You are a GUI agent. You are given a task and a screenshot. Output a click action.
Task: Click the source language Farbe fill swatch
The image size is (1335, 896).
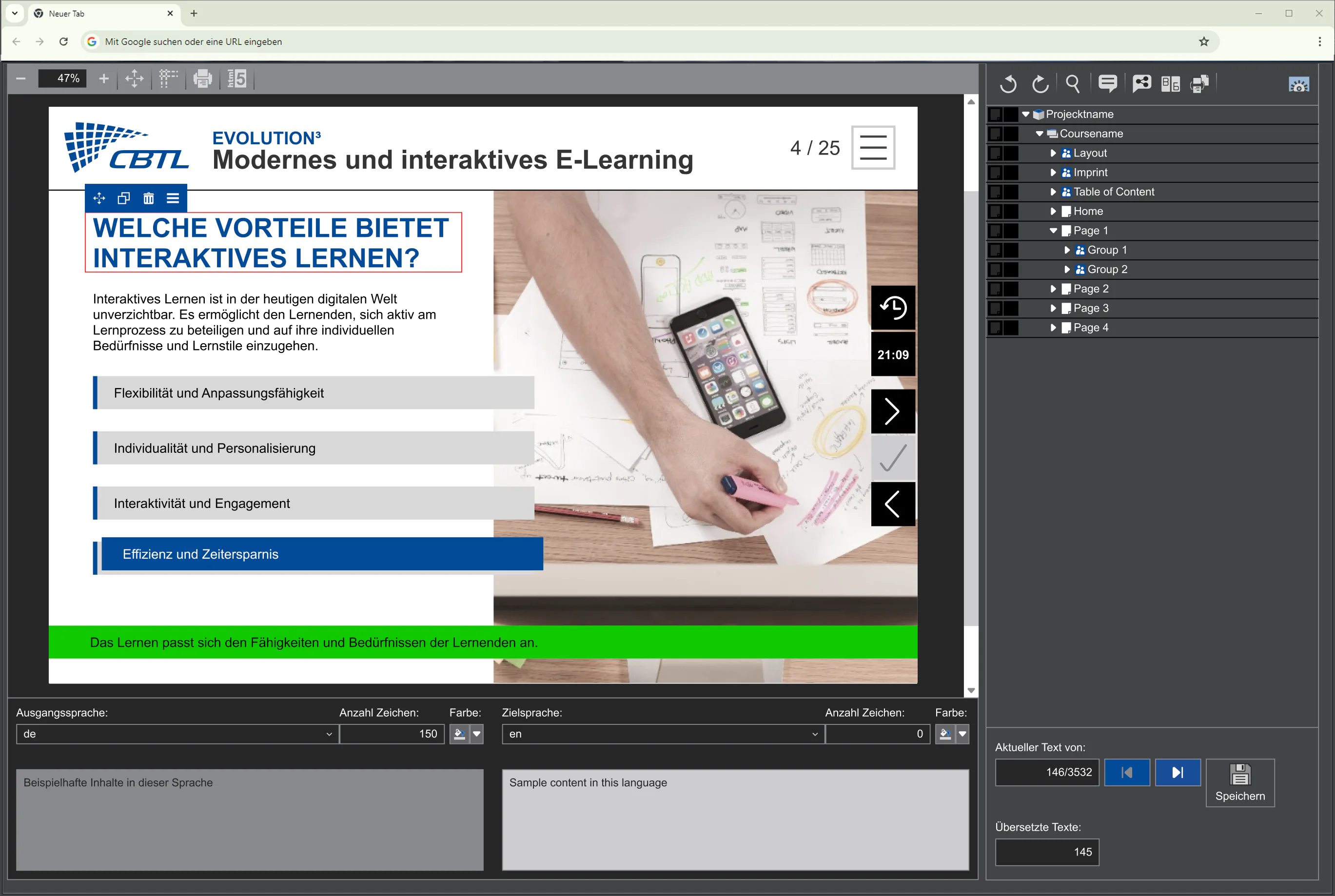(x=459, y=734)
